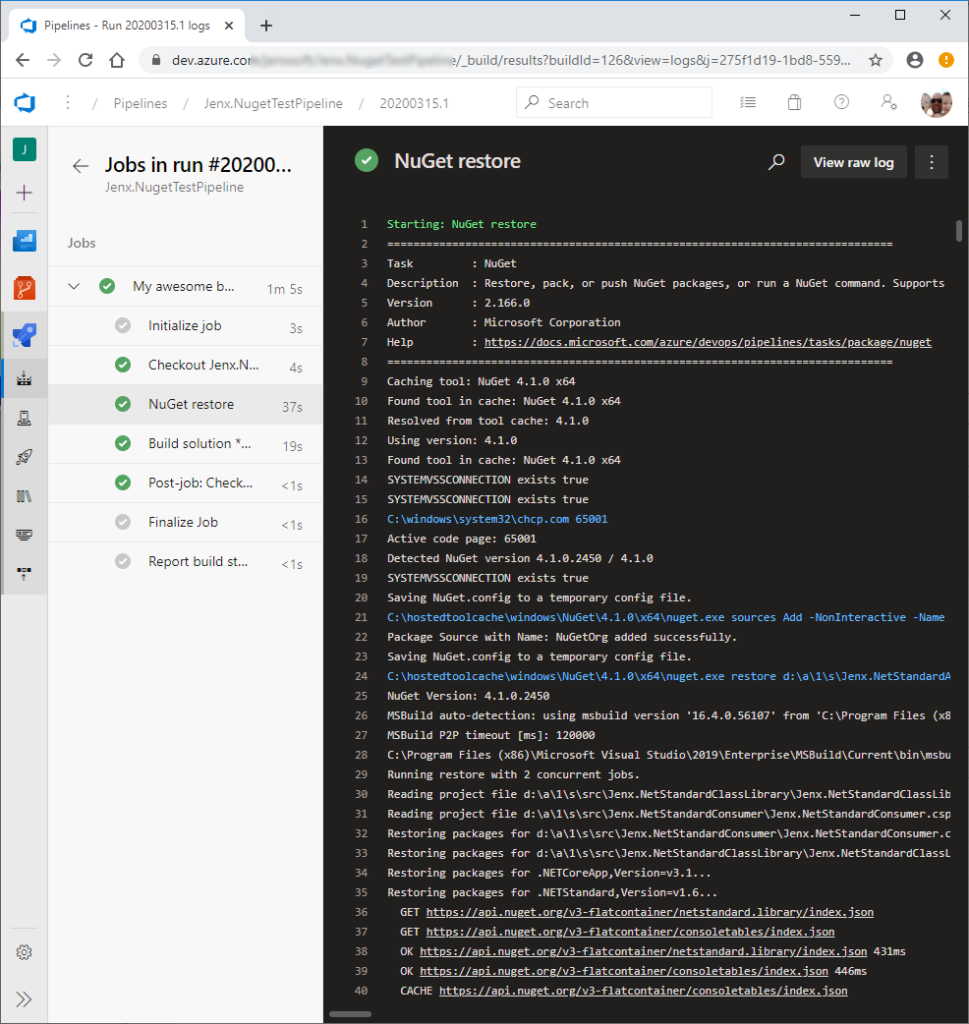Open user settings icon in header
Screen dimensions: 969x1024
tap(888, 103)
